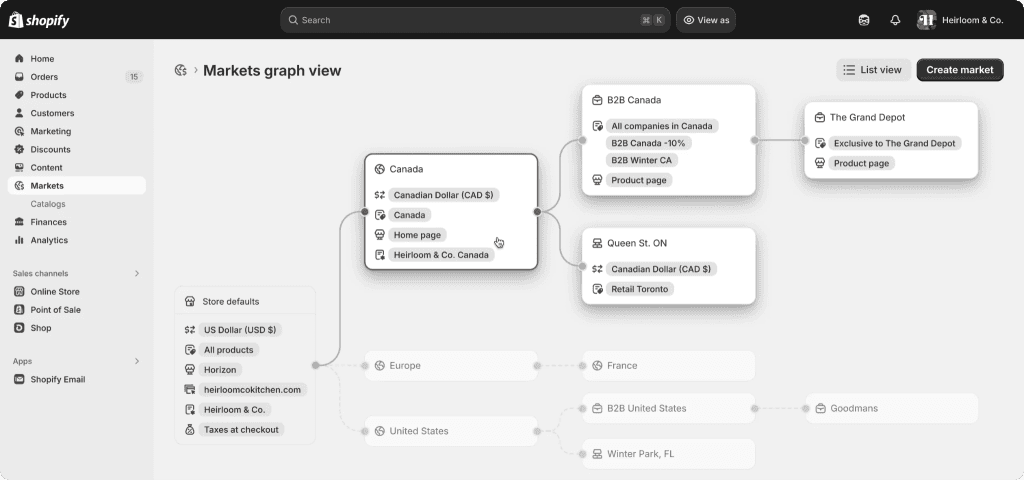Viewport: 1024px width, 480px height.
Task: Click the Content icon in sidebar
Action: coord(19,168)
